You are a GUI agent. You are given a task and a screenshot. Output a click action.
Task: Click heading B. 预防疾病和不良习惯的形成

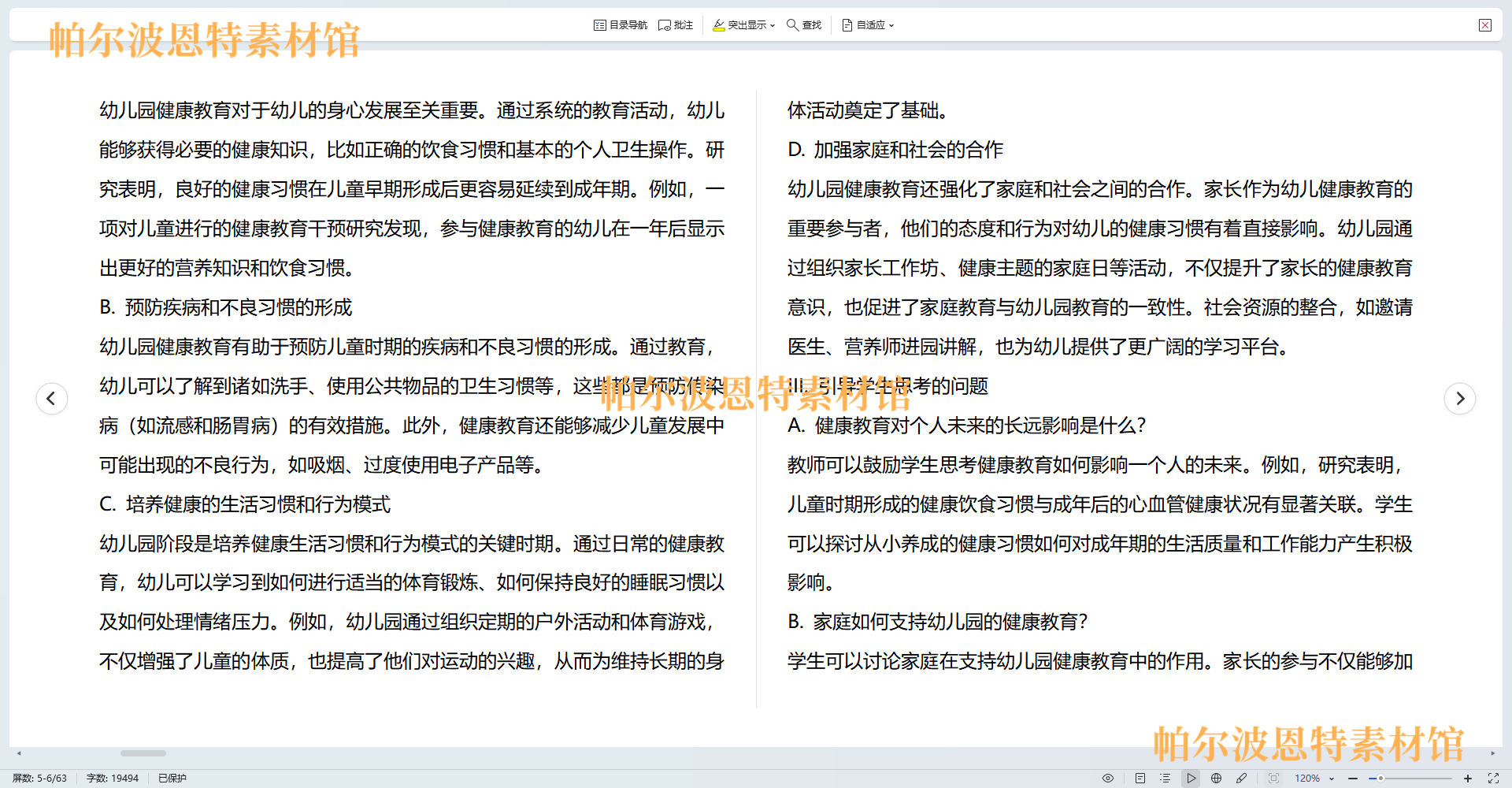226,307
